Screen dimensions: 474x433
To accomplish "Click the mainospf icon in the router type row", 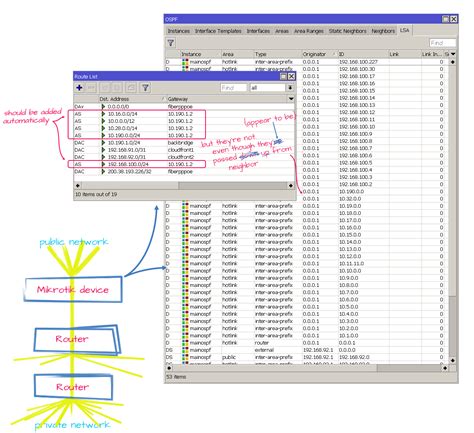I will (x=185, y=343).
